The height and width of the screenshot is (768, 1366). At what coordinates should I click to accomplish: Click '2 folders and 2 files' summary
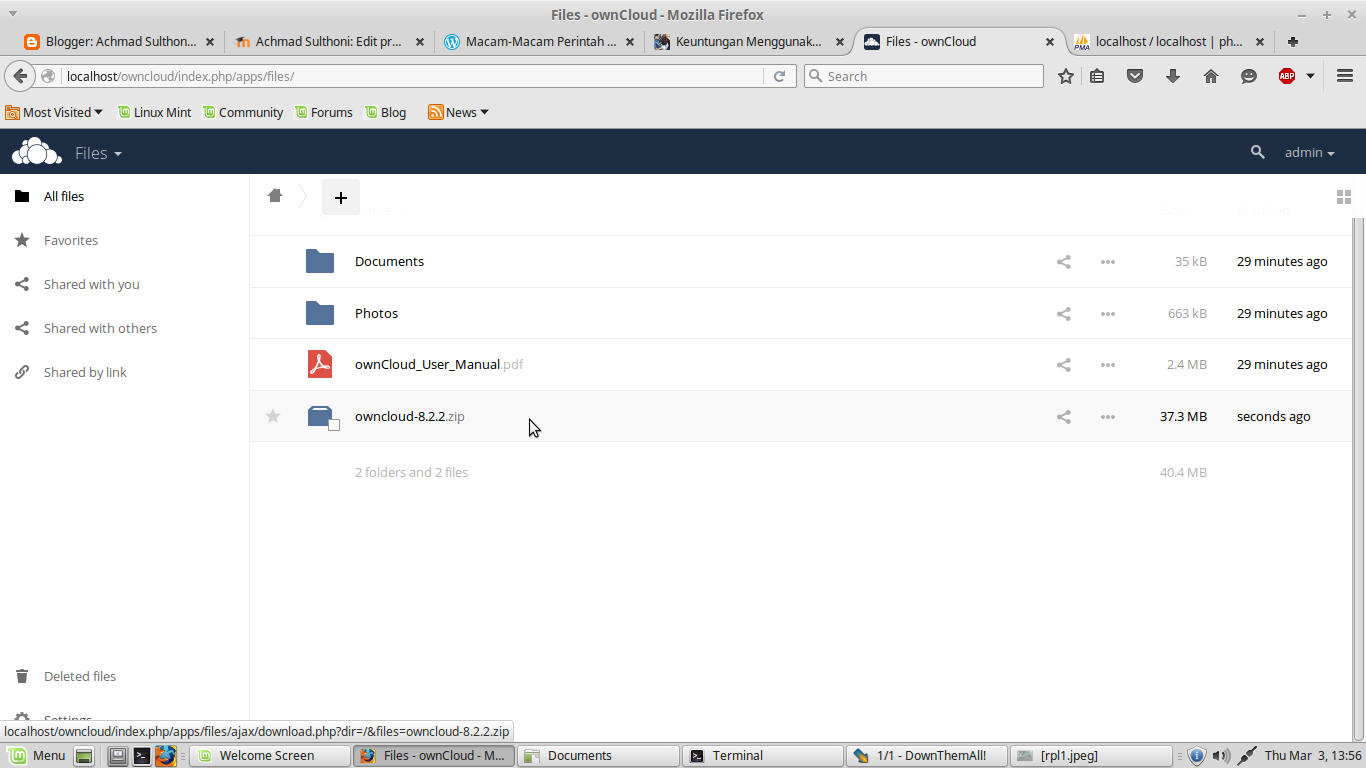(411, 472)
